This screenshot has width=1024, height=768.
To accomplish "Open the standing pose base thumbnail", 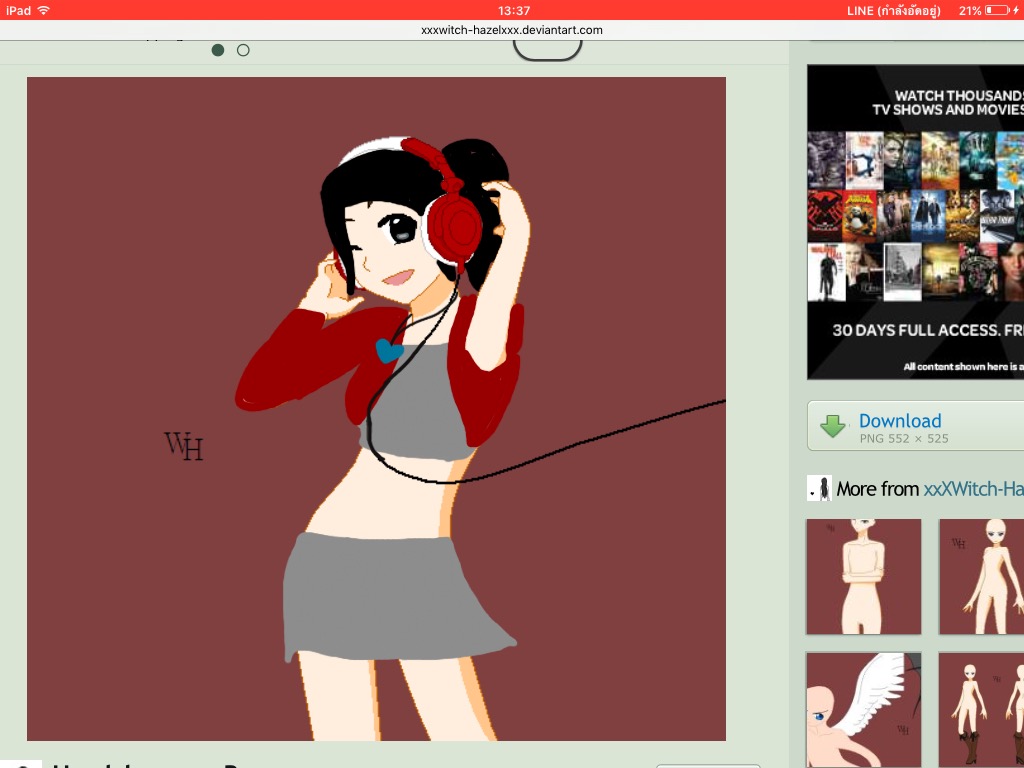I will (981, 576).
